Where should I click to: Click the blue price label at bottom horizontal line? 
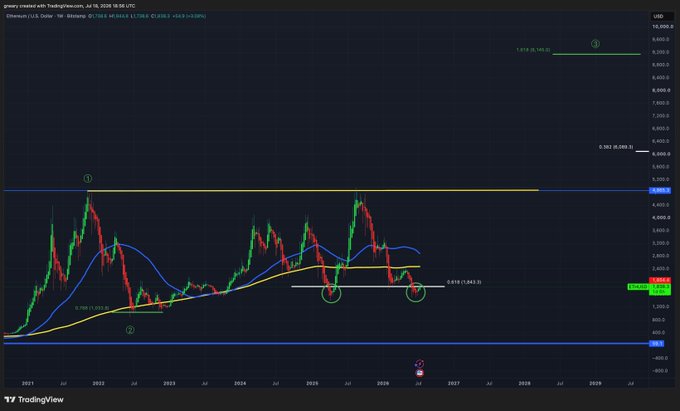(657, 343)
